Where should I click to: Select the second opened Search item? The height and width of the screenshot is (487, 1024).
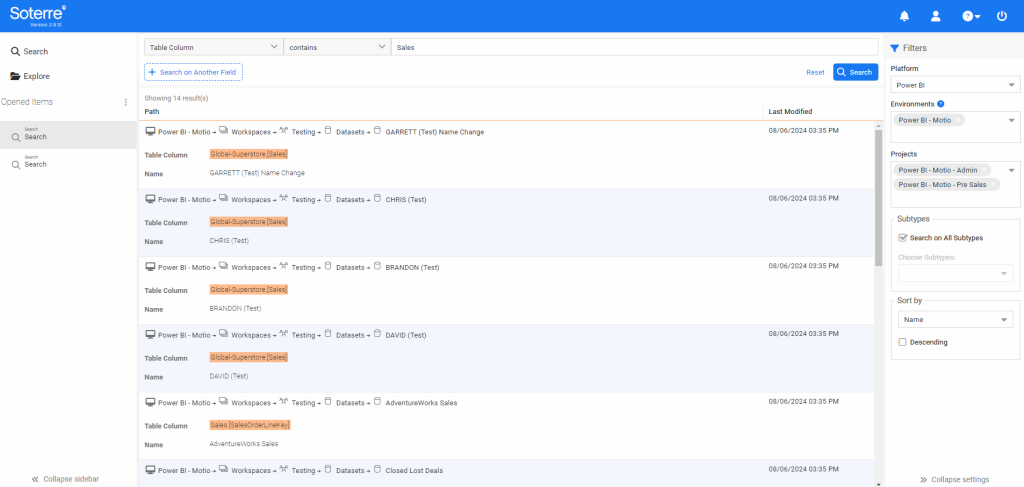pyautogui.click(x=68, y=162)
